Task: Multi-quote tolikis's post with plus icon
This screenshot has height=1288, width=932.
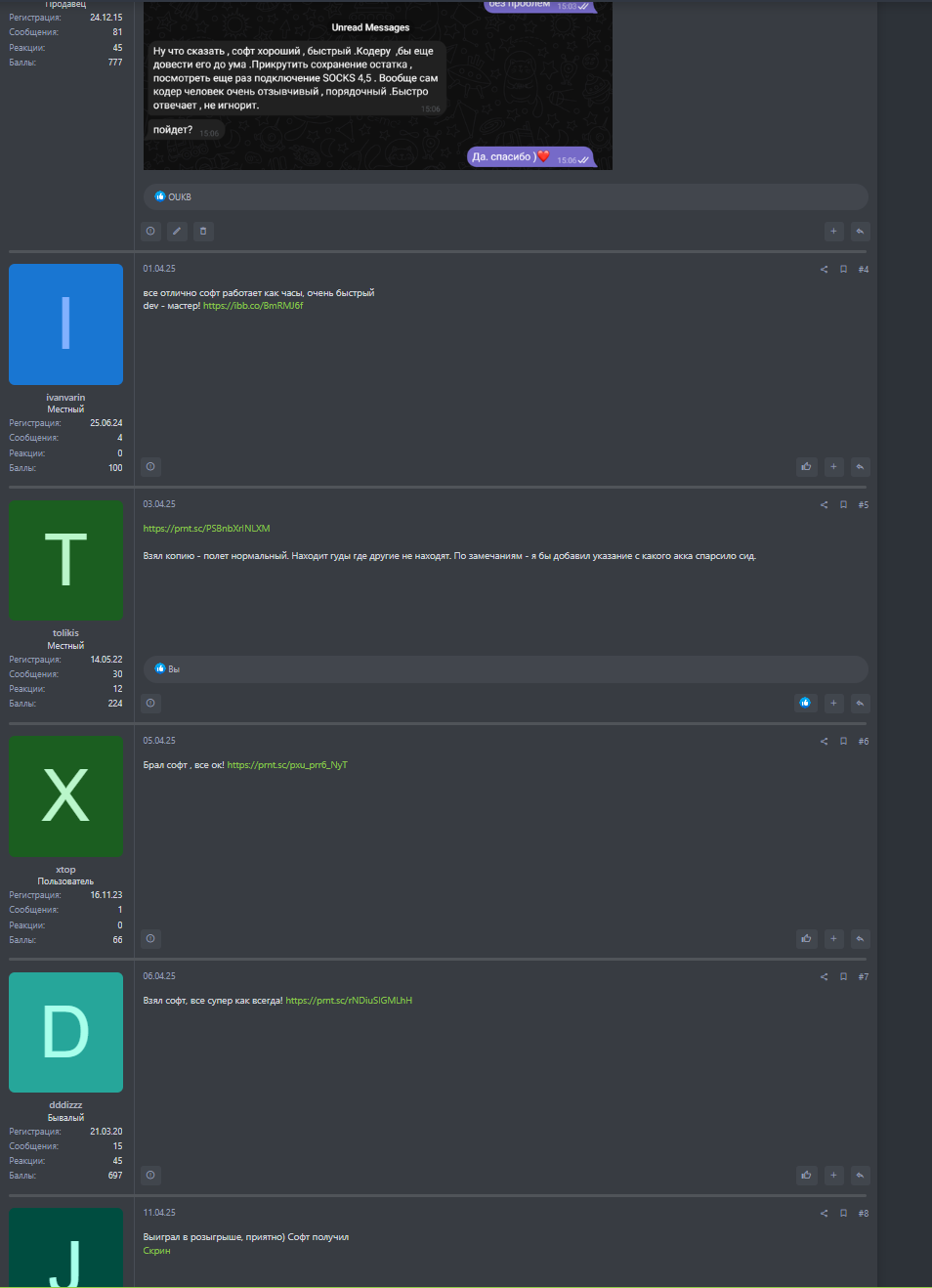Action: (833, 703)
